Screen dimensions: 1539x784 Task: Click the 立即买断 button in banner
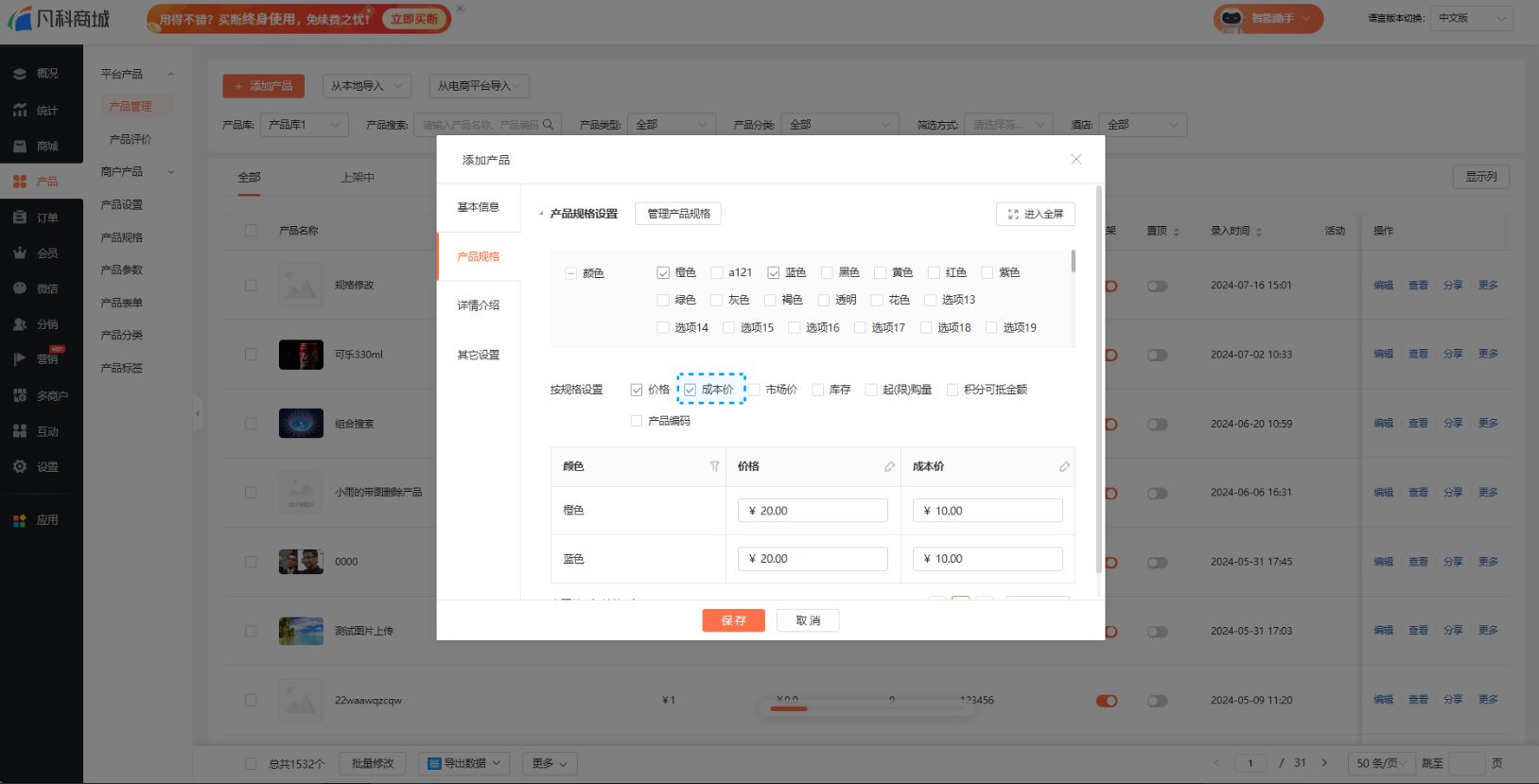coord(414,19)
